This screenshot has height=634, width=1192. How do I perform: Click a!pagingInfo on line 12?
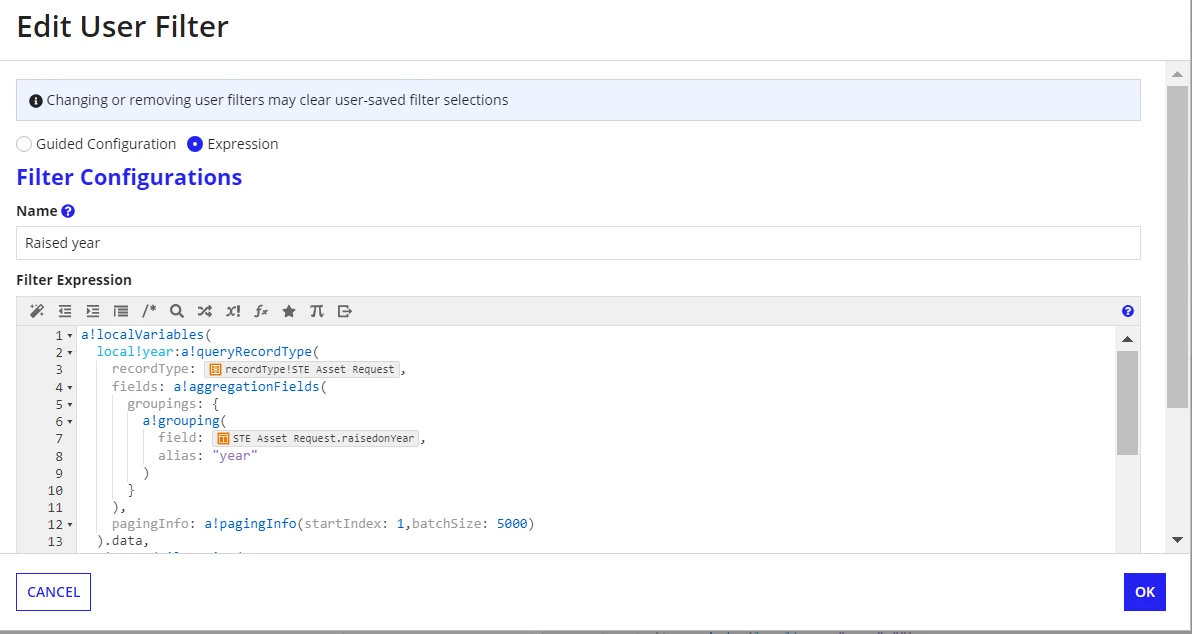click(250, 524)
